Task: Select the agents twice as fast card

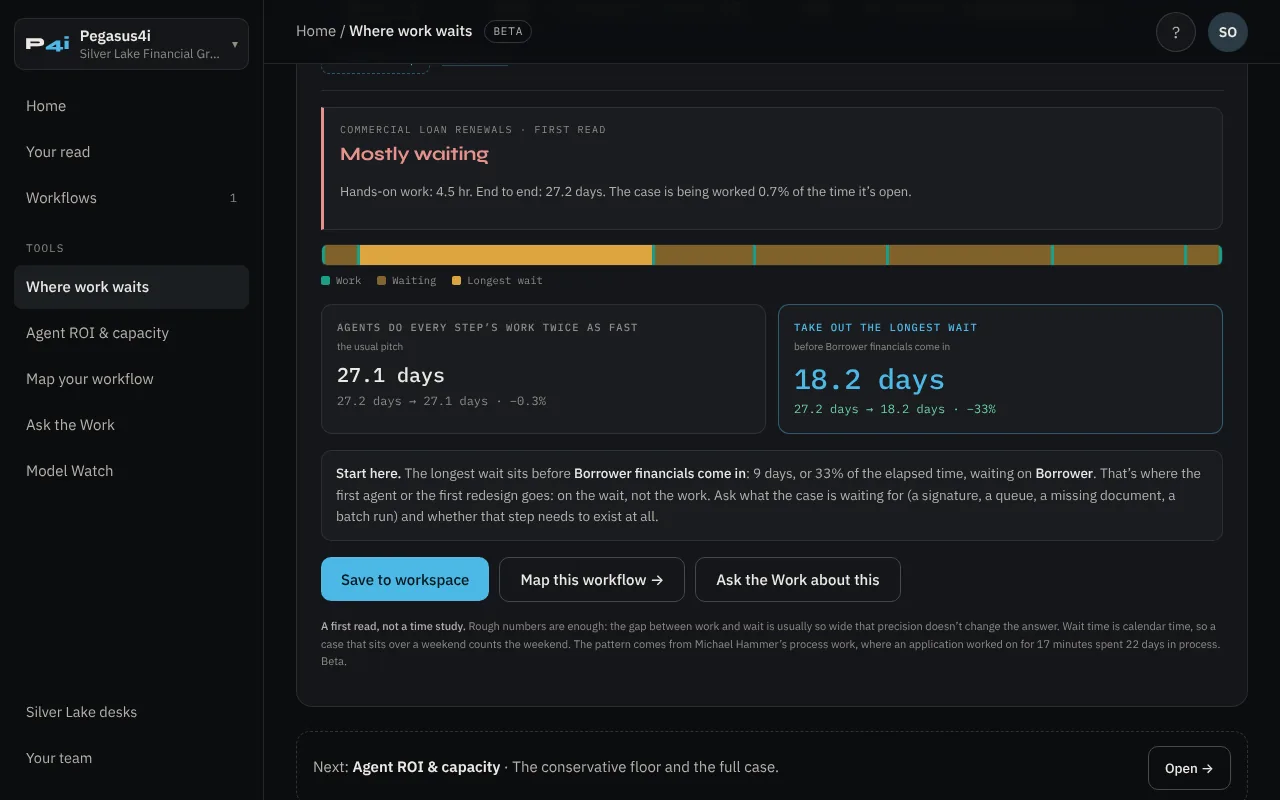Action: point(543,369)
